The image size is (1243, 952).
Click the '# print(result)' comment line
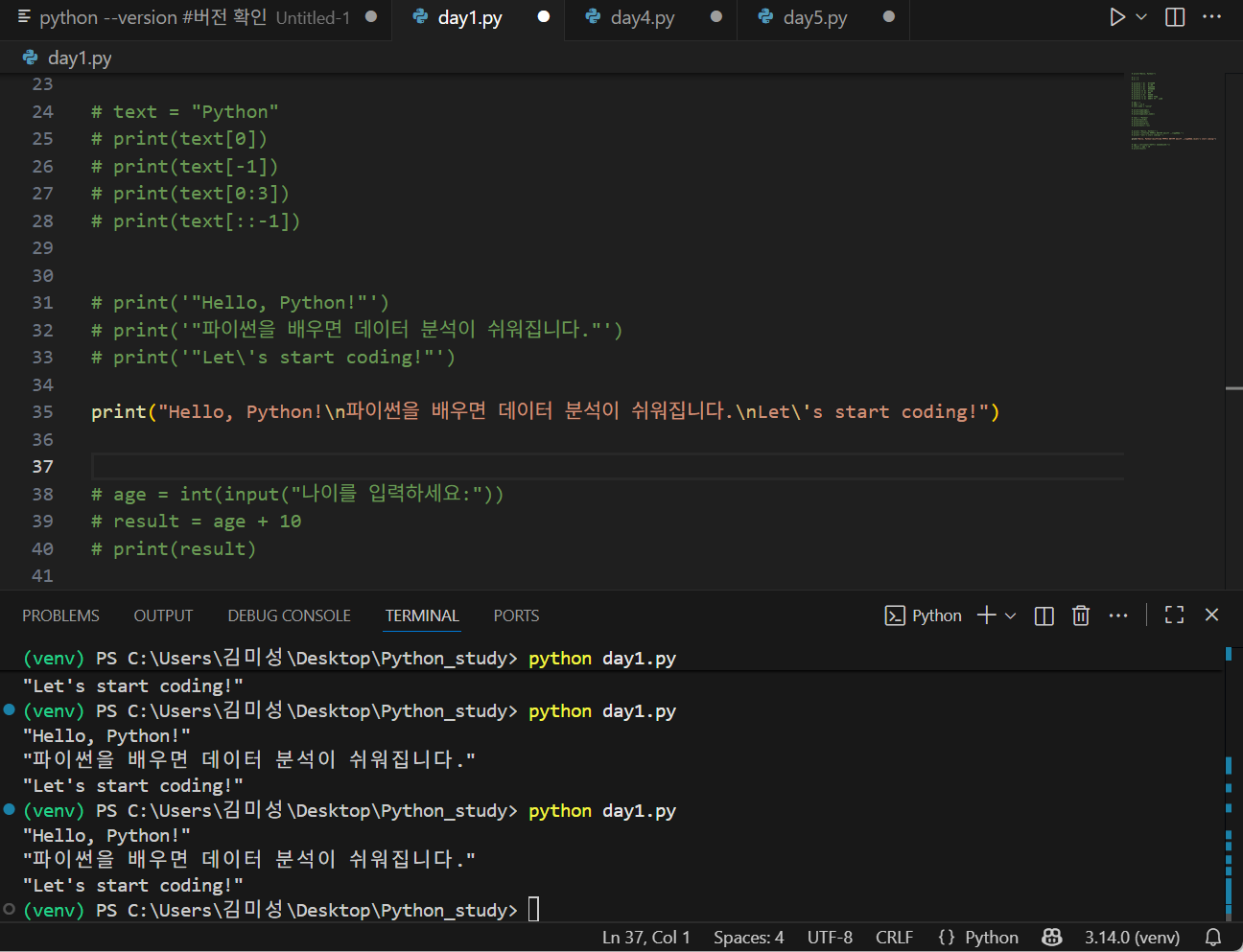point(174,549)
